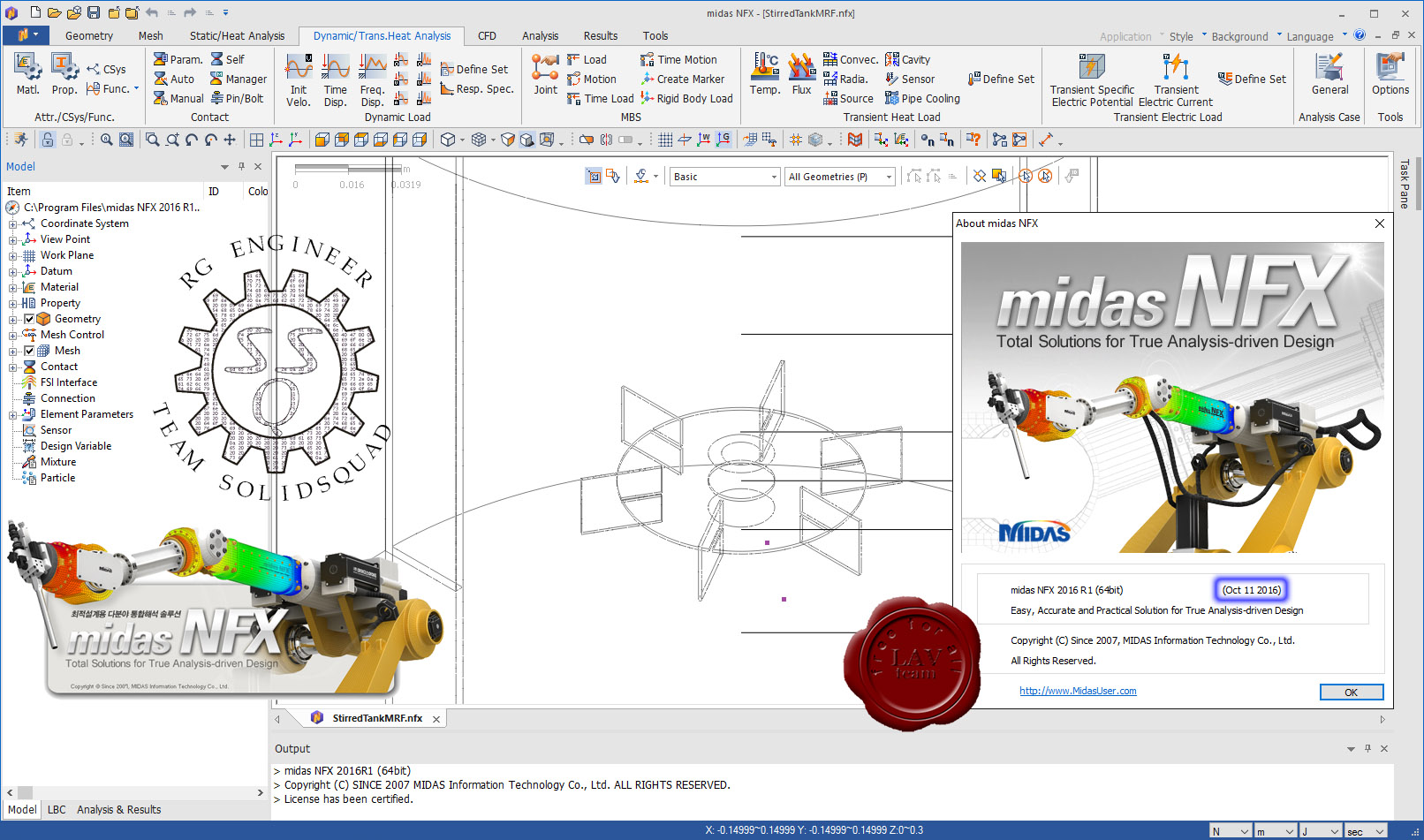Open the Auto contact tool

tap(174, 79)
